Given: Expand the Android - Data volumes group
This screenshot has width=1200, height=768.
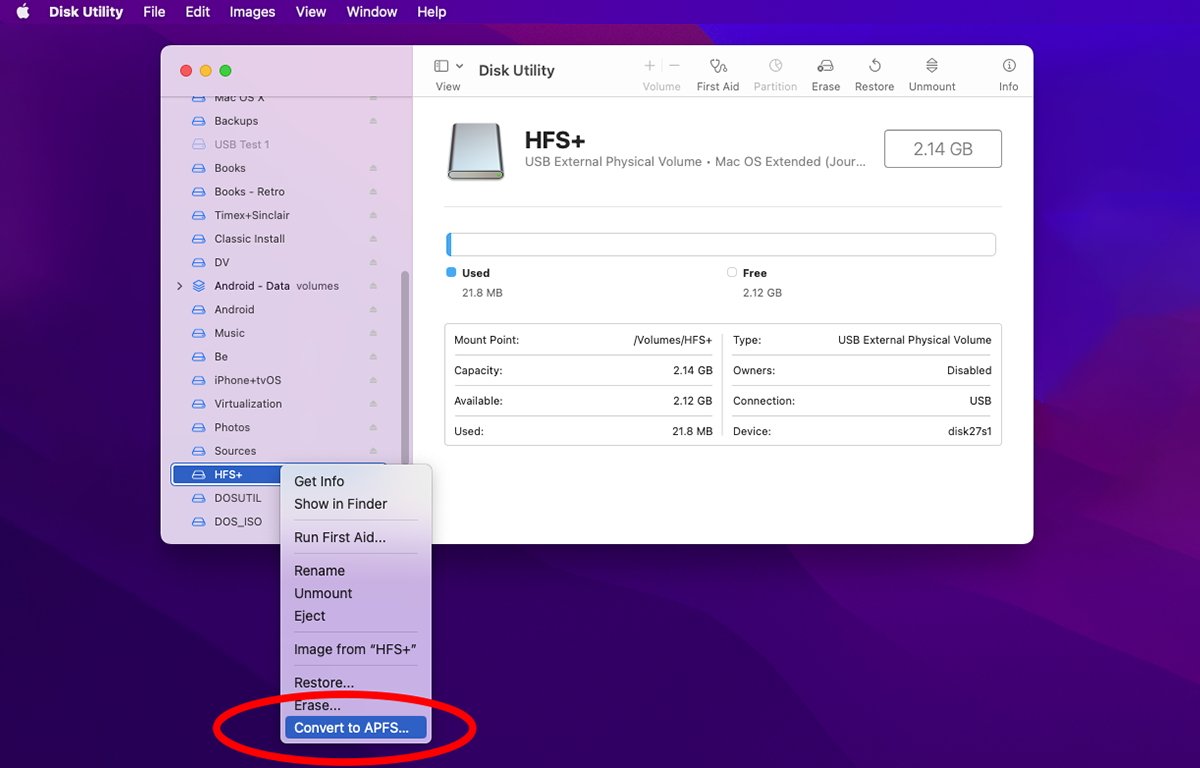Looking at the screenshot, I should coord(180,286).
